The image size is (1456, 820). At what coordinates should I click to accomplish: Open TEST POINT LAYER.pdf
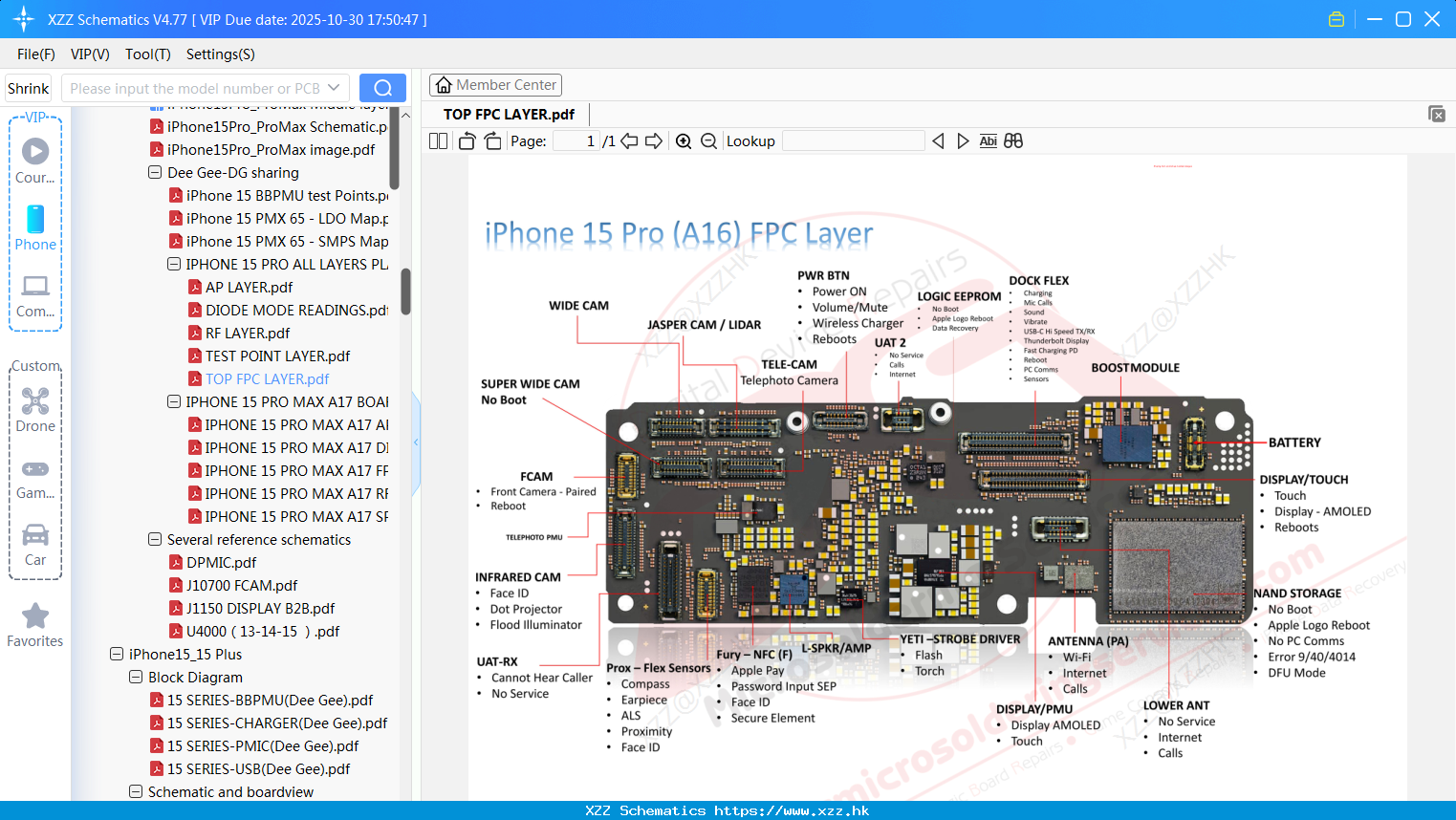[x=277, y=356]
